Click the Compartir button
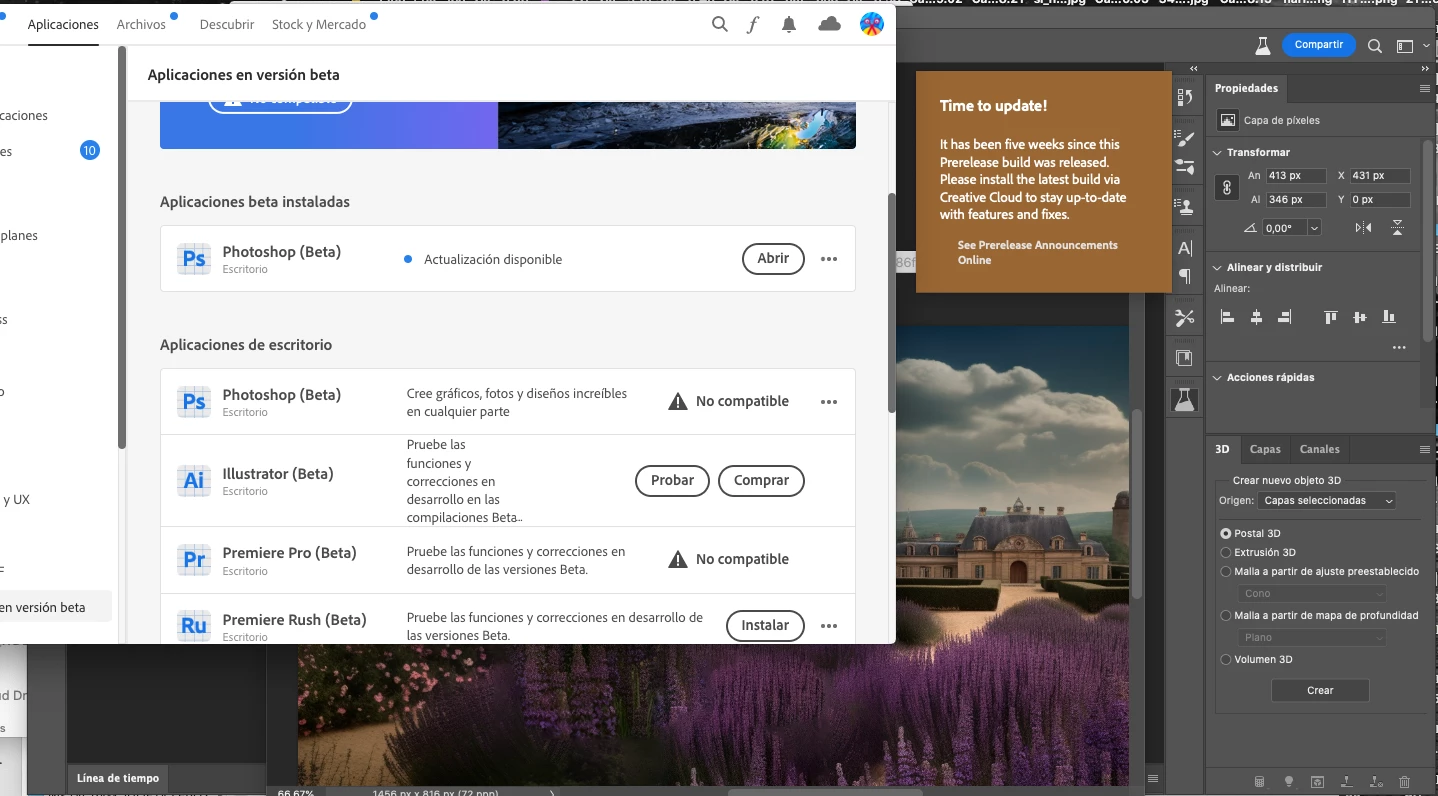 click(1318, 45)
